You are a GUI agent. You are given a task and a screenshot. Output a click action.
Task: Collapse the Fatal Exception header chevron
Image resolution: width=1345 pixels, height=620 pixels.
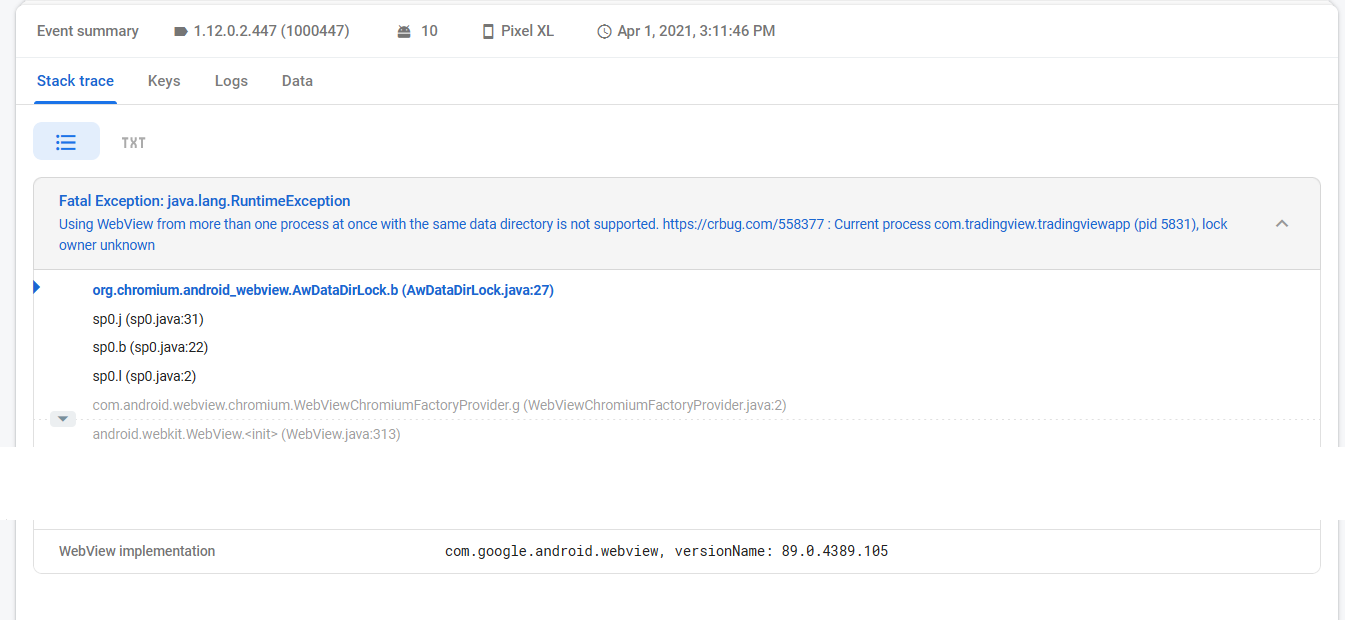[x=1282, y=224]
